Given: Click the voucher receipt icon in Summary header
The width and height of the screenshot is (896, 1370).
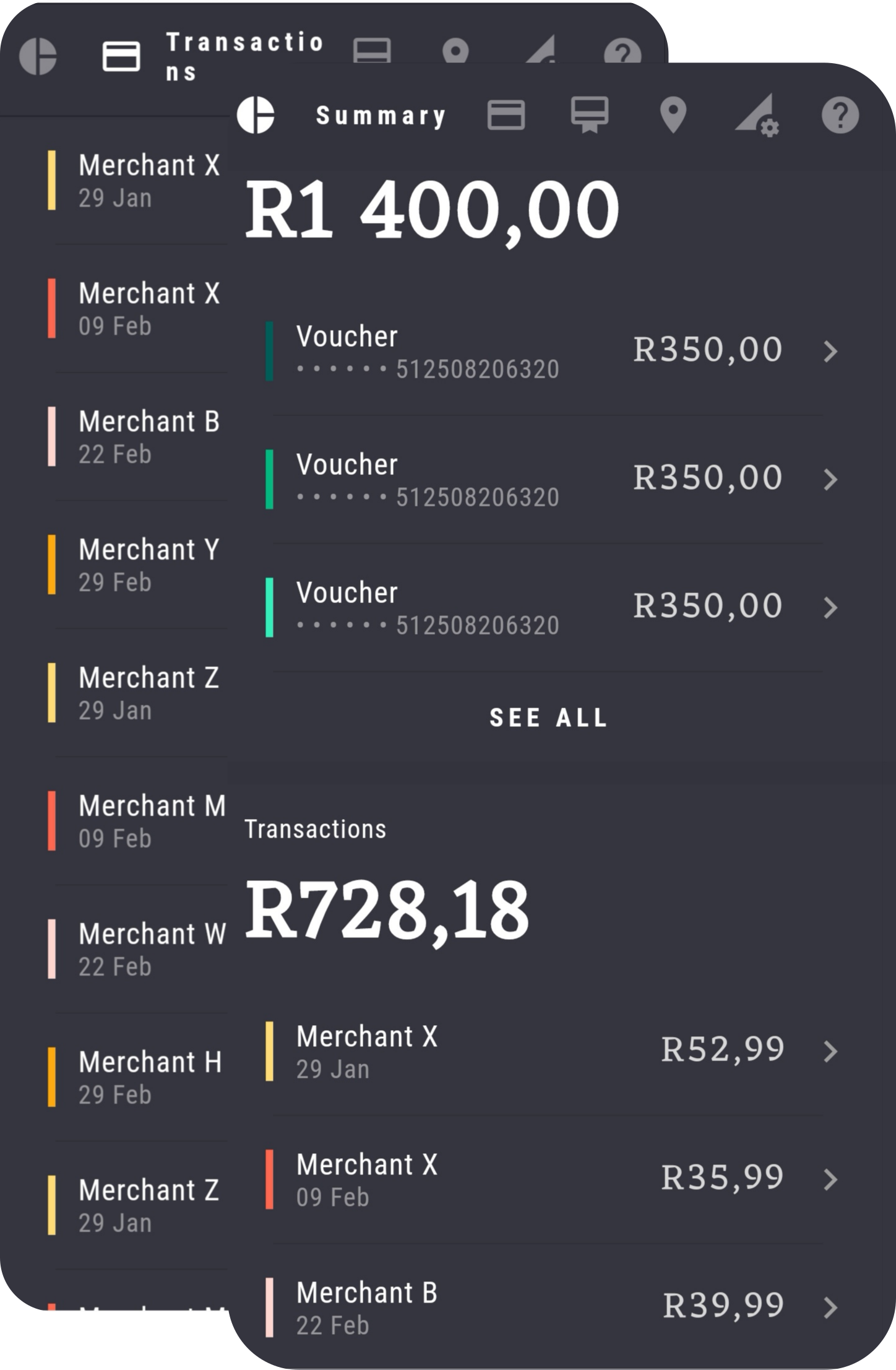Looking at the screenshot, I should pyautogui.click(x=589, y=115).
